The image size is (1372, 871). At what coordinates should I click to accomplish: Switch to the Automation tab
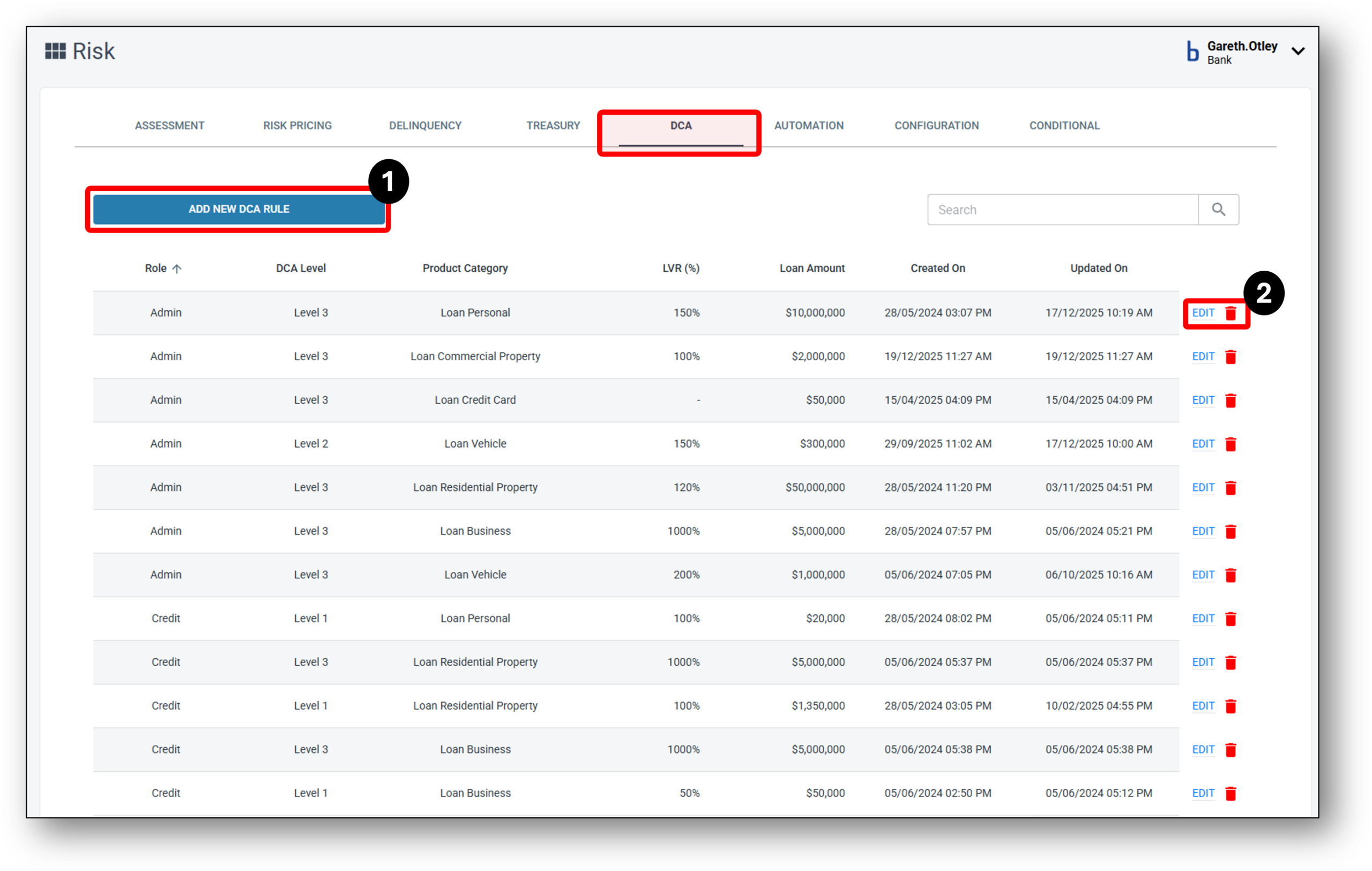click(809, 125)
